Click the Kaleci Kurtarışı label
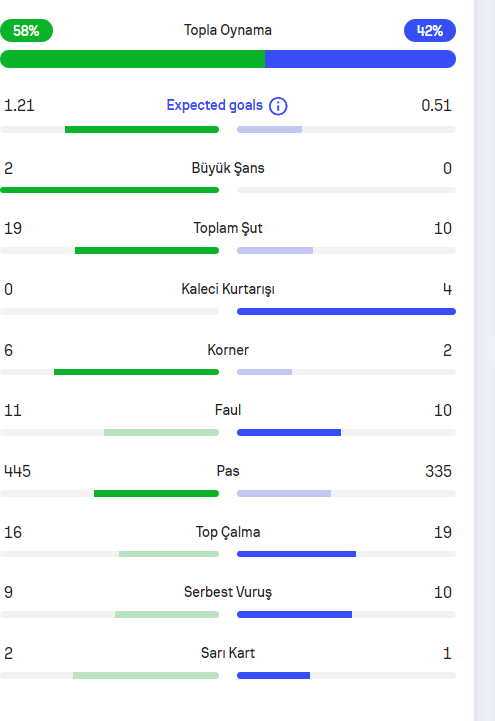Viewport: 495px width, 721px height. coord(228,289)
